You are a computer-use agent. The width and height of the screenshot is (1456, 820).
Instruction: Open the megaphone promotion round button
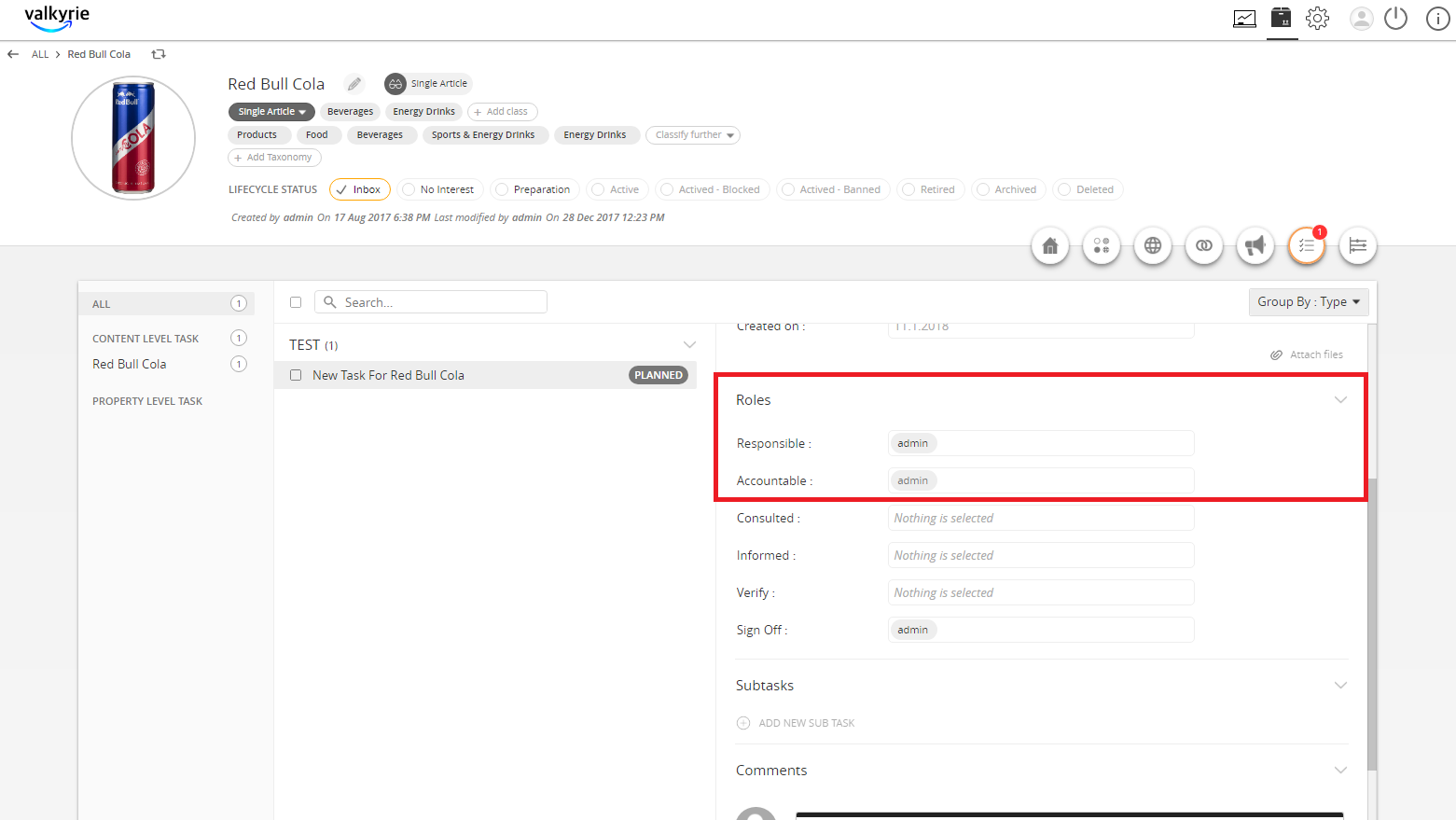coord(1255,245)
